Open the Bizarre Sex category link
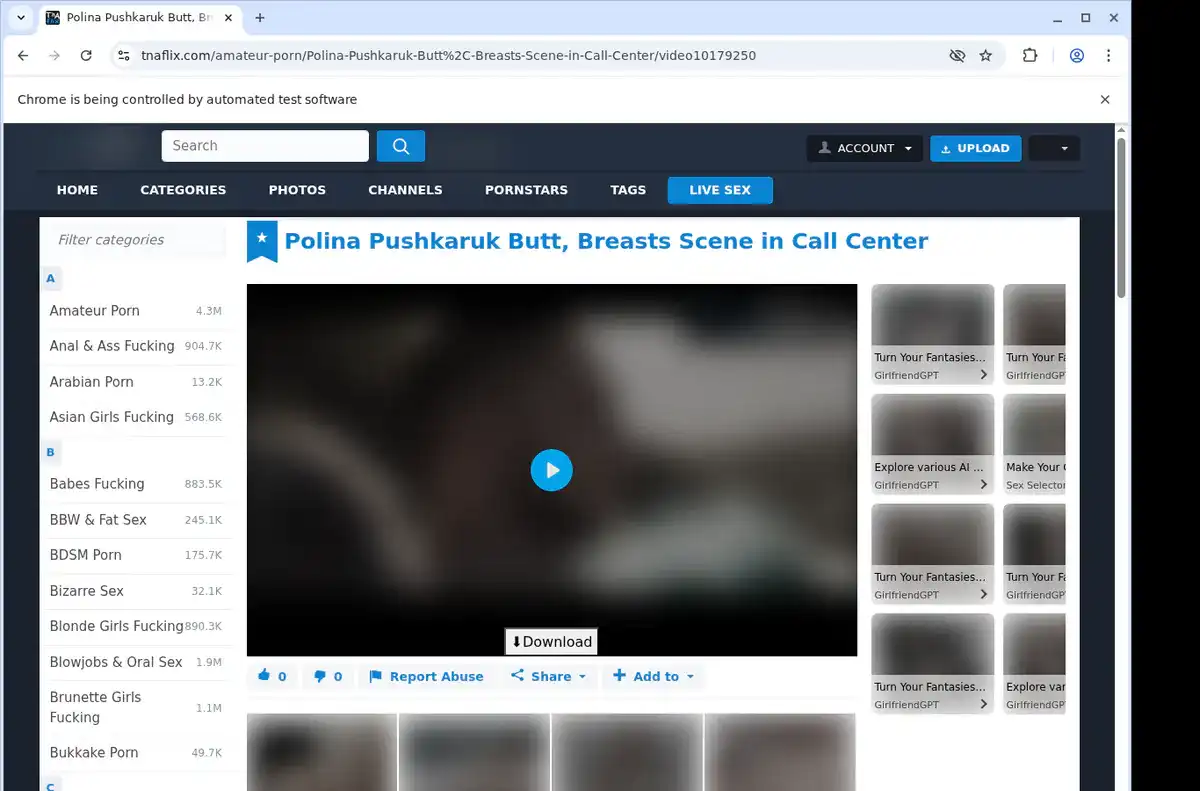This screenshot has height=791, width=1200. click(x=87, y=591)
